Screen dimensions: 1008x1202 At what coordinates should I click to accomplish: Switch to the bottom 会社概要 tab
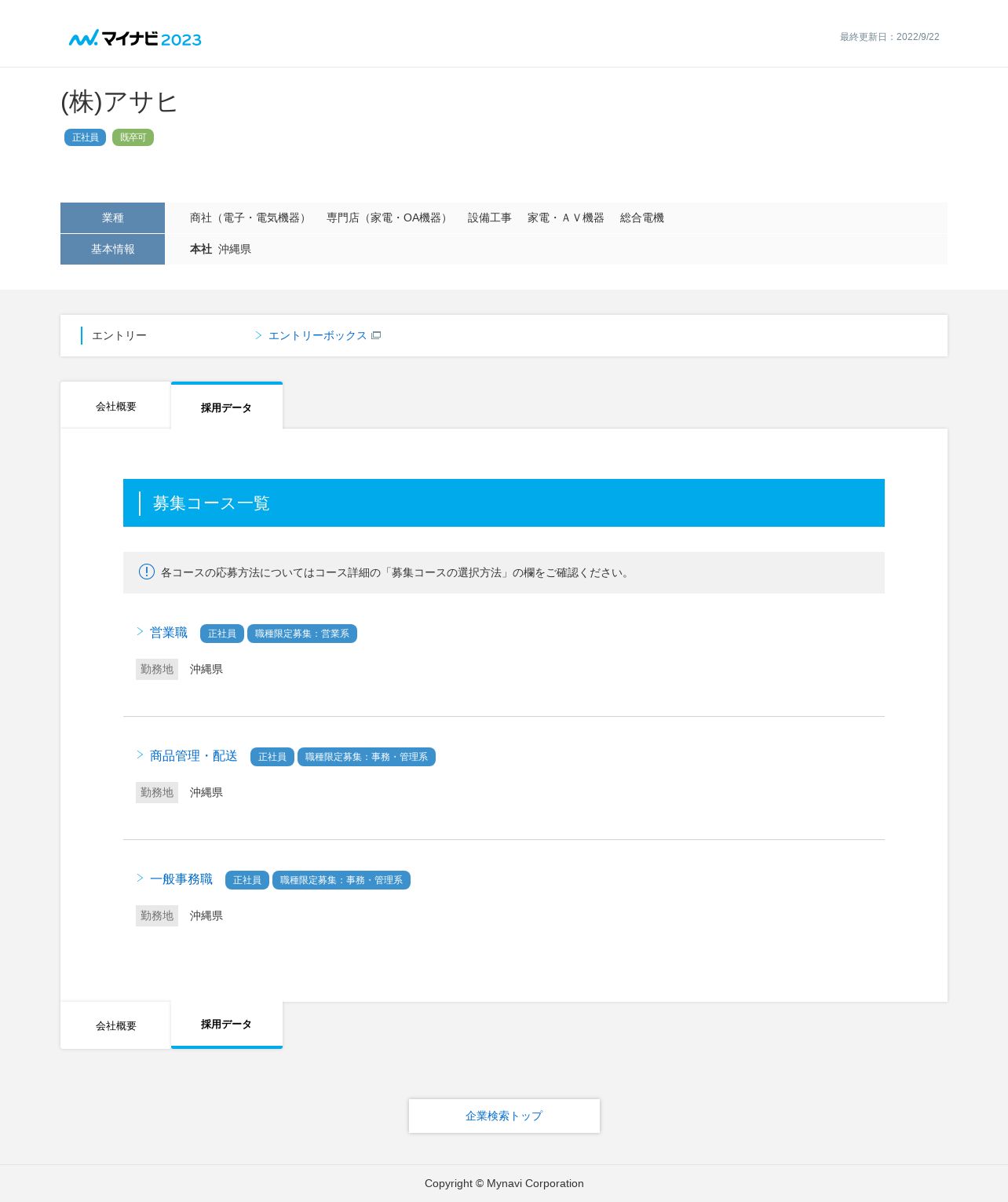(x=116, y=1025)
